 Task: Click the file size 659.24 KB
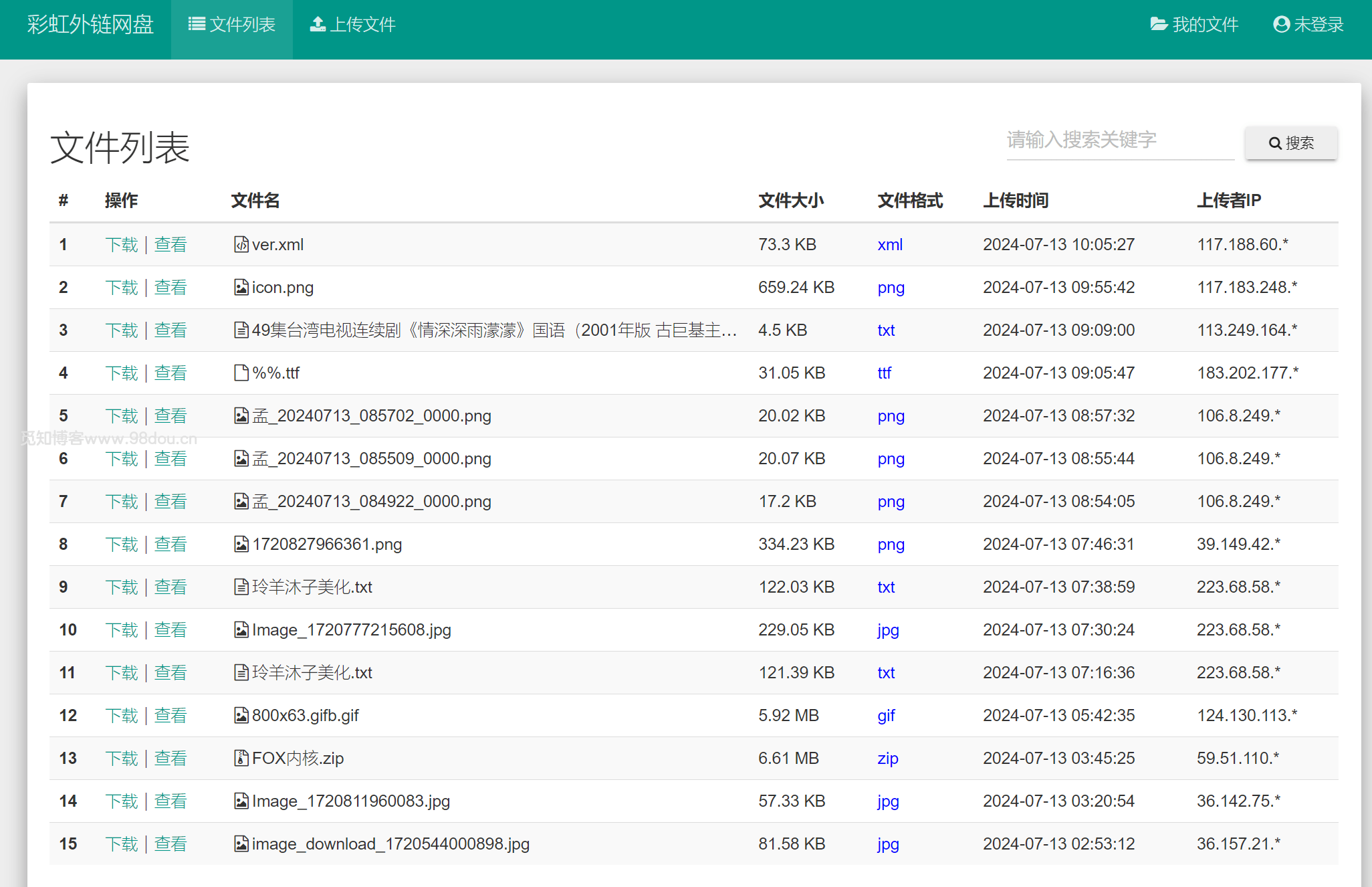tap(796, 288)
